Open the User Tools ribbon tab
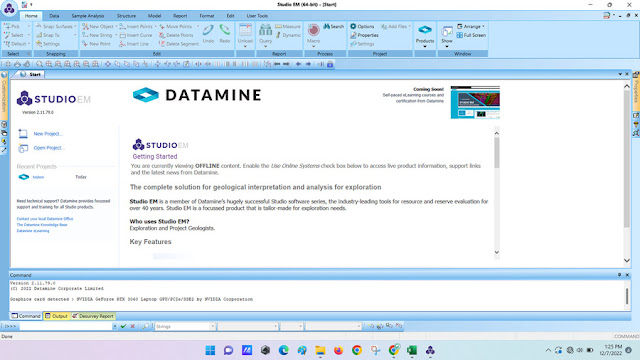This screenshot has width=640, height=360. click(x=257, y=16)
